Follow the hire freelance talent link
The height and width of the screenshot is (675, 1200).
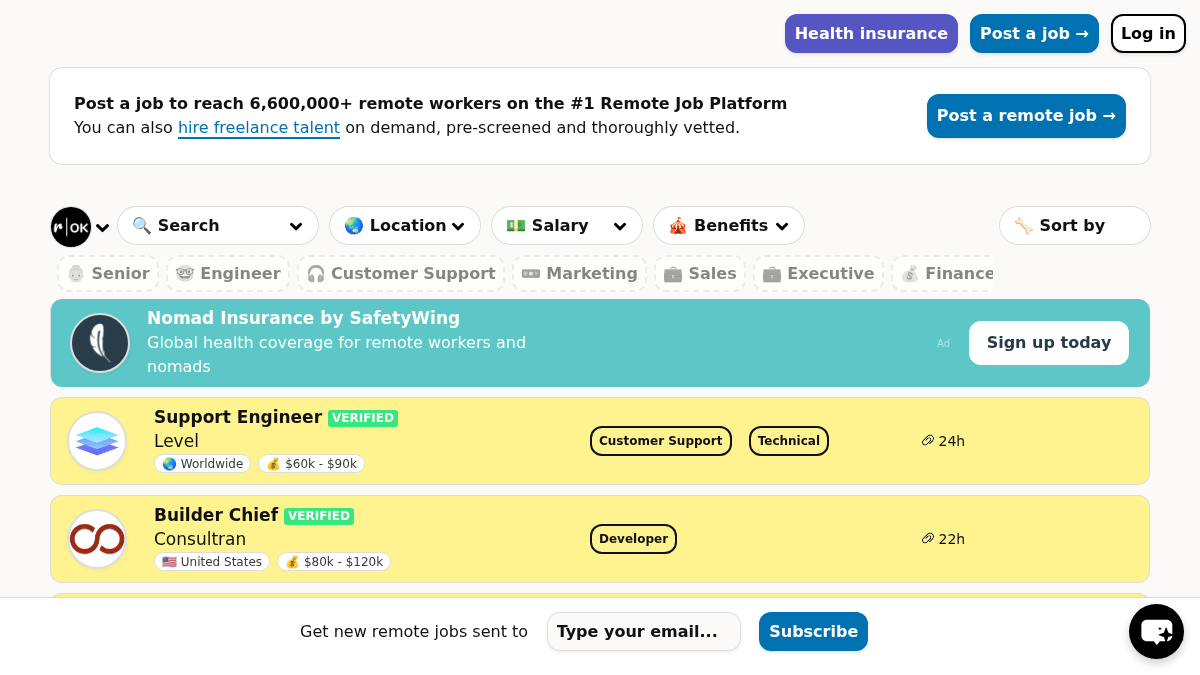tap(259, 128)
